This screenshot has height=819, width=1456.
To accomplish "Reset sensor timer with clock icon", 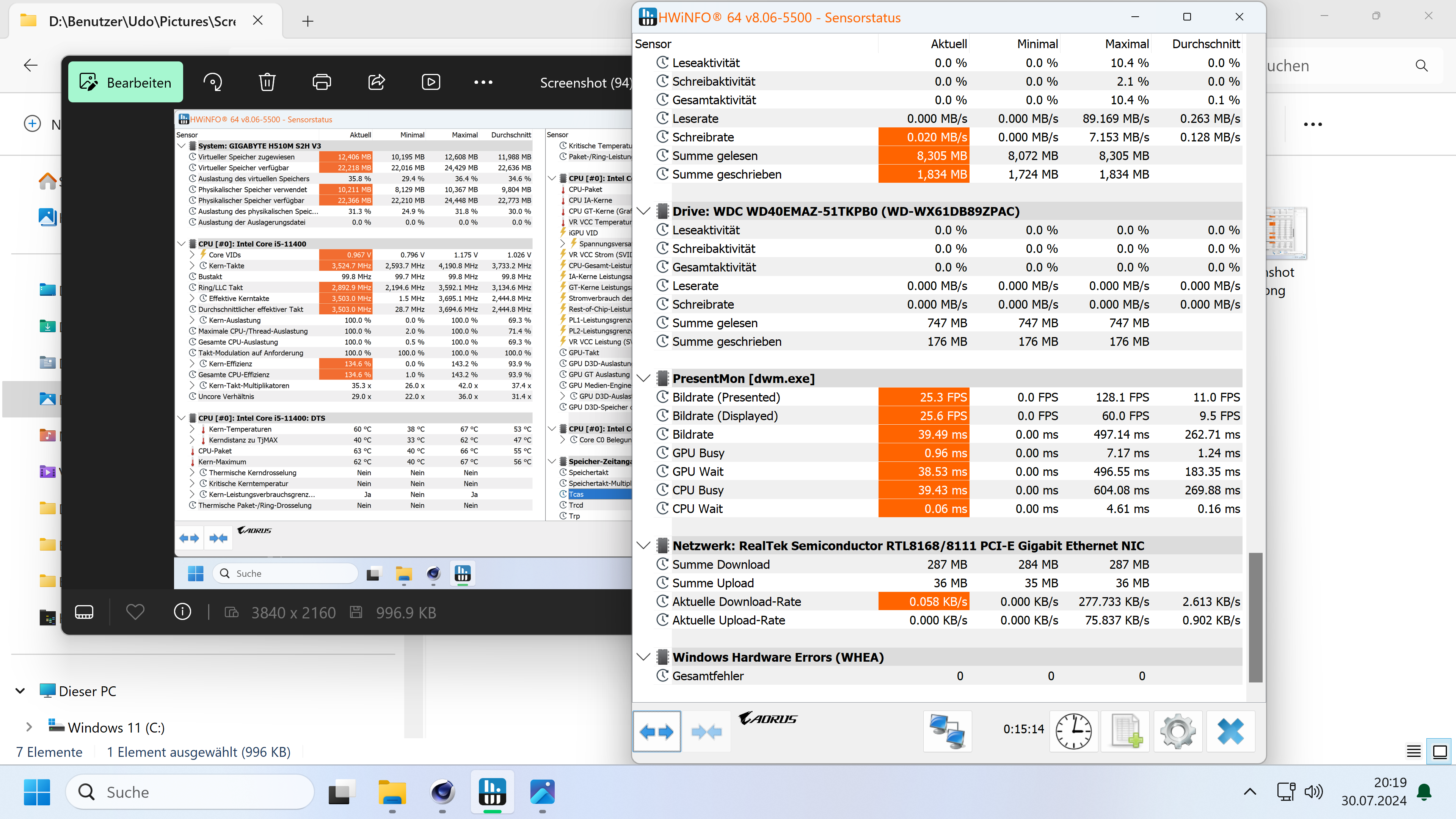I will tap(1073, 731).
